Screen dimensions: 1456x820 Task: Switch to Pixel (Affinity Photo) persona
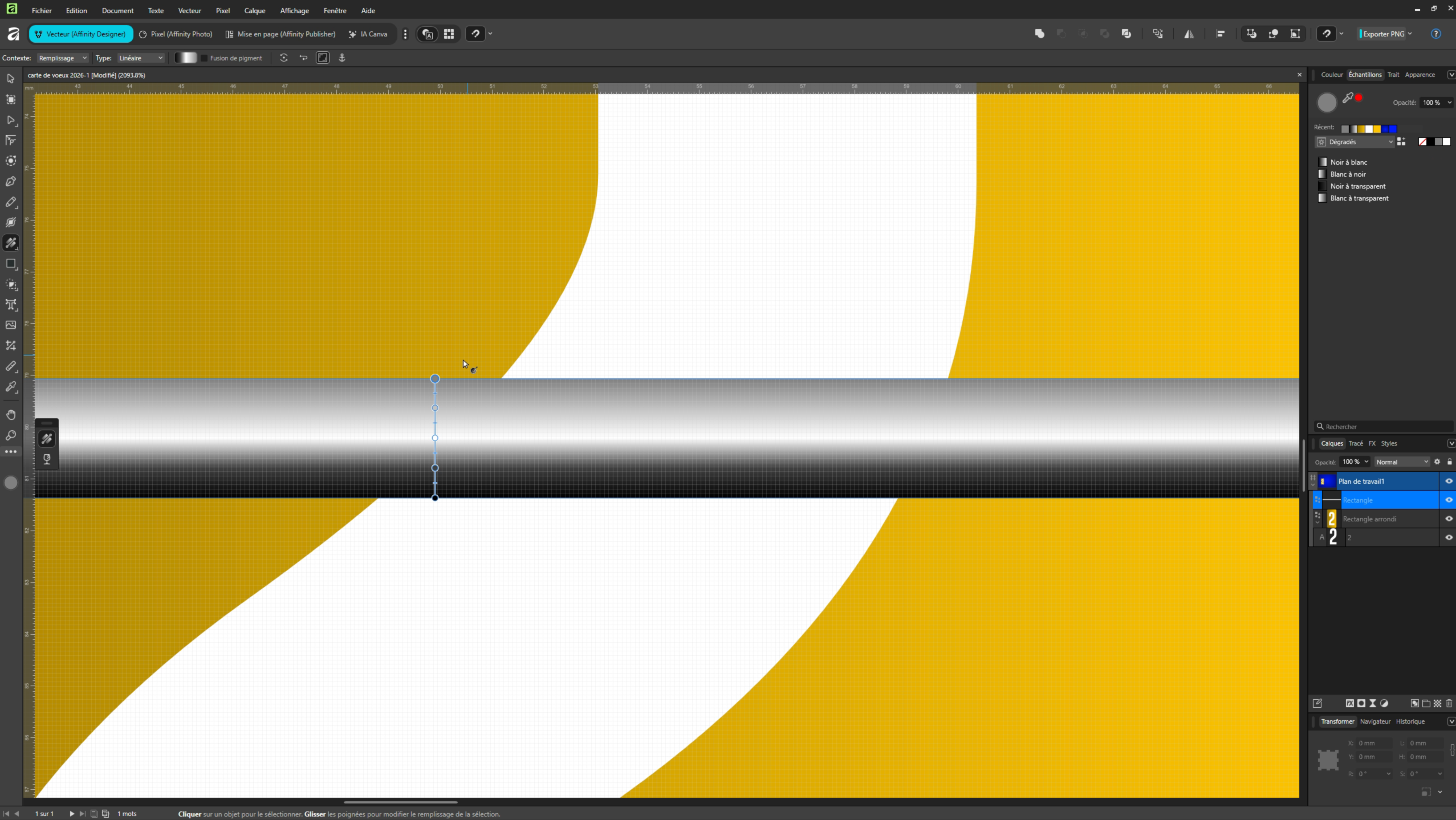(x=176, y=34)
